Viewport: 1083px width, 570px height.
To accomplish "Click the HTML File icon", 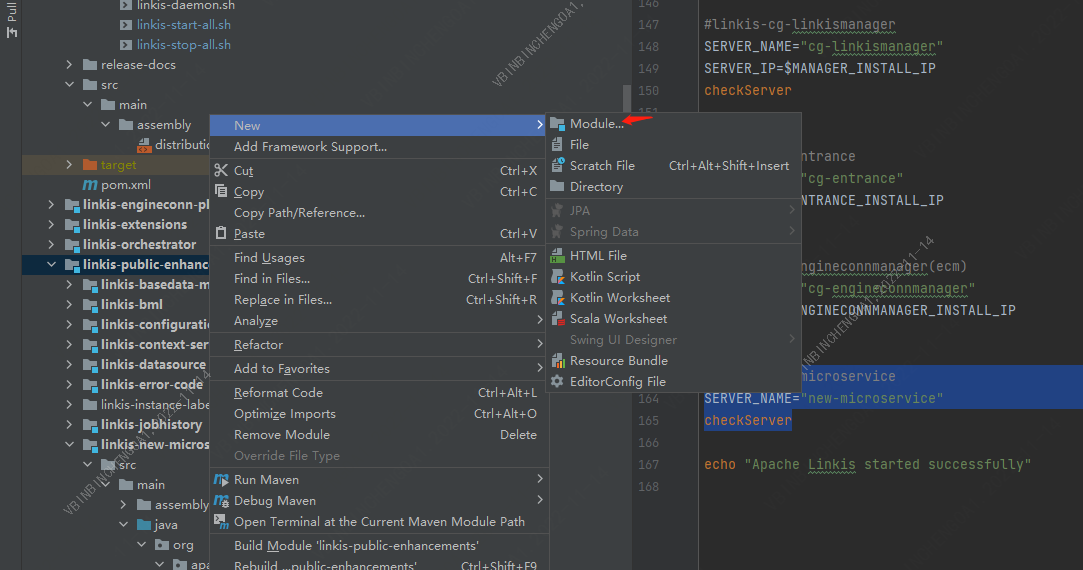I will click(557, 256).
